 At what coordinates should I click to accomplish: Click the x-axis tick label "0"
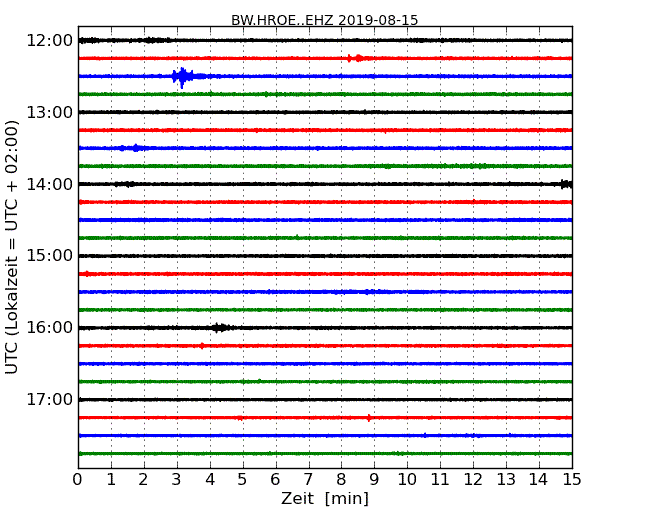click(x=78, y=480)
